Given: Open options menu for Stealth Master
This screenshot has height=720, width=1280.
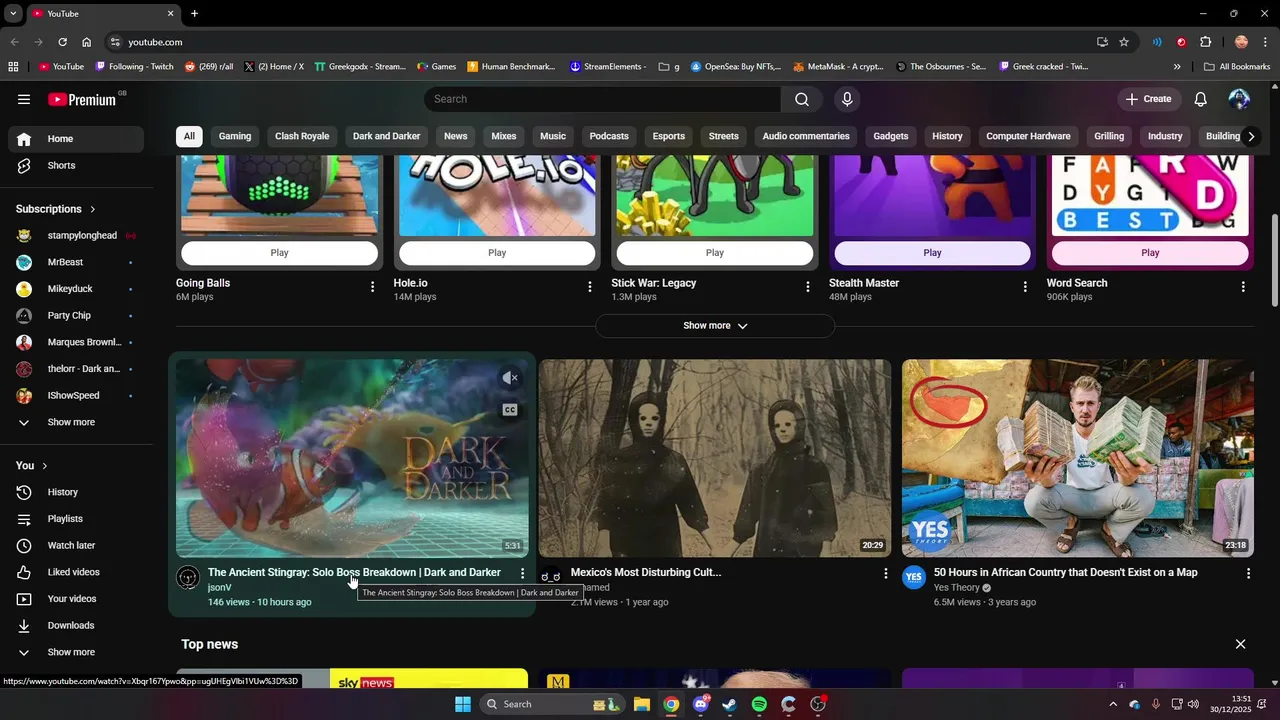Looking at the screenshot, I should tap(1025, 287).
